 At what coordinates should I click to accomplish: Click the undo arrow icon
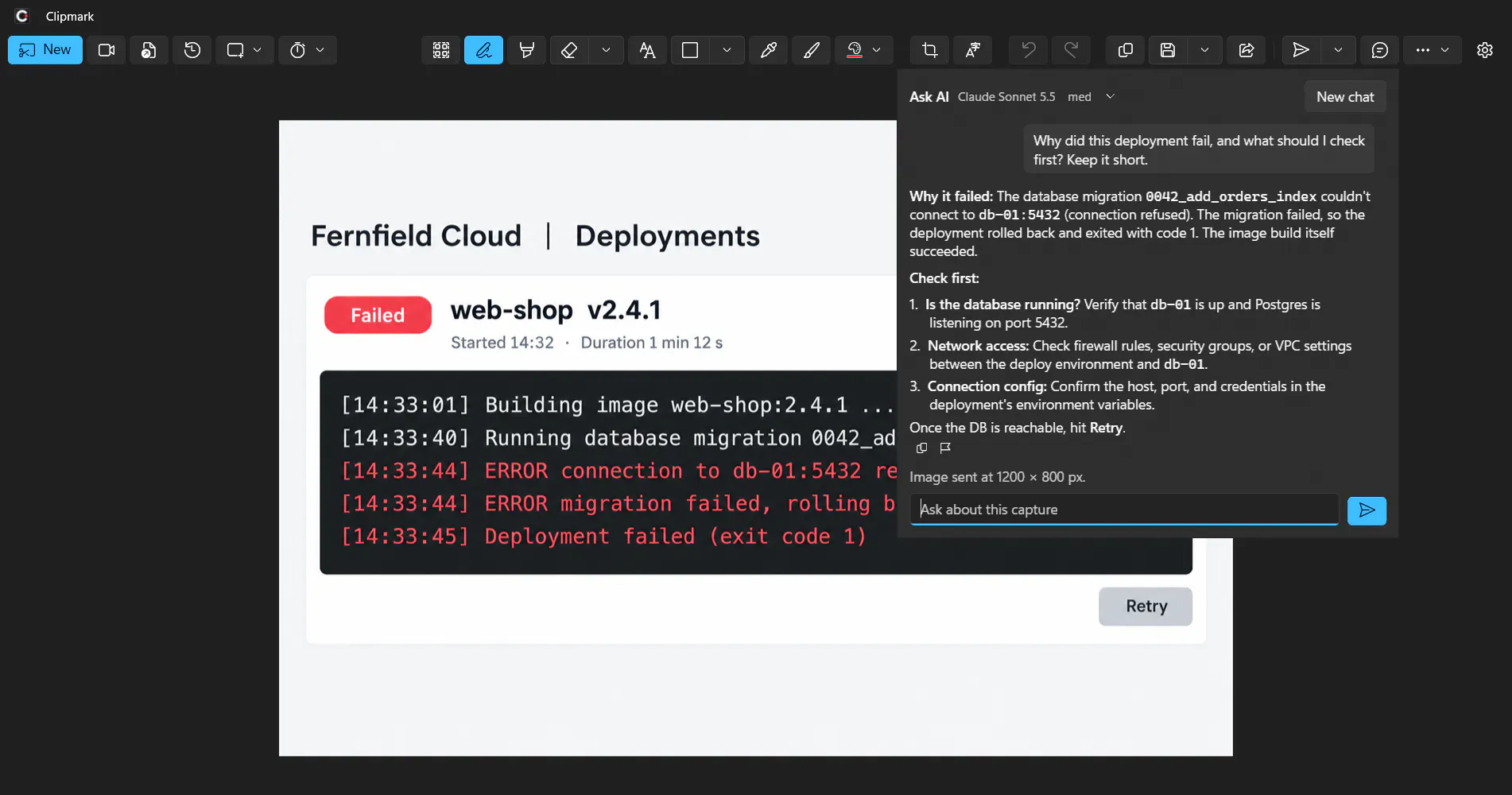pyautogui.click(x=1028, y=50)
